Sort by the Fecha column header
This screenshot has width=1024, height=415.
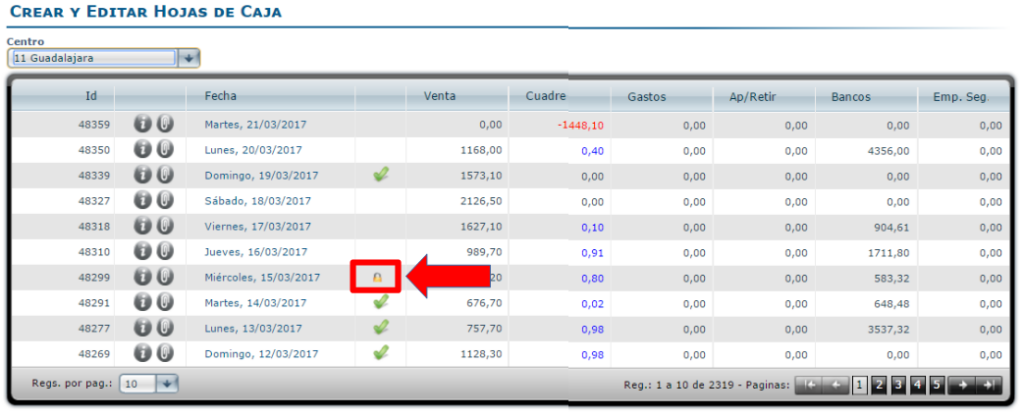220,97
